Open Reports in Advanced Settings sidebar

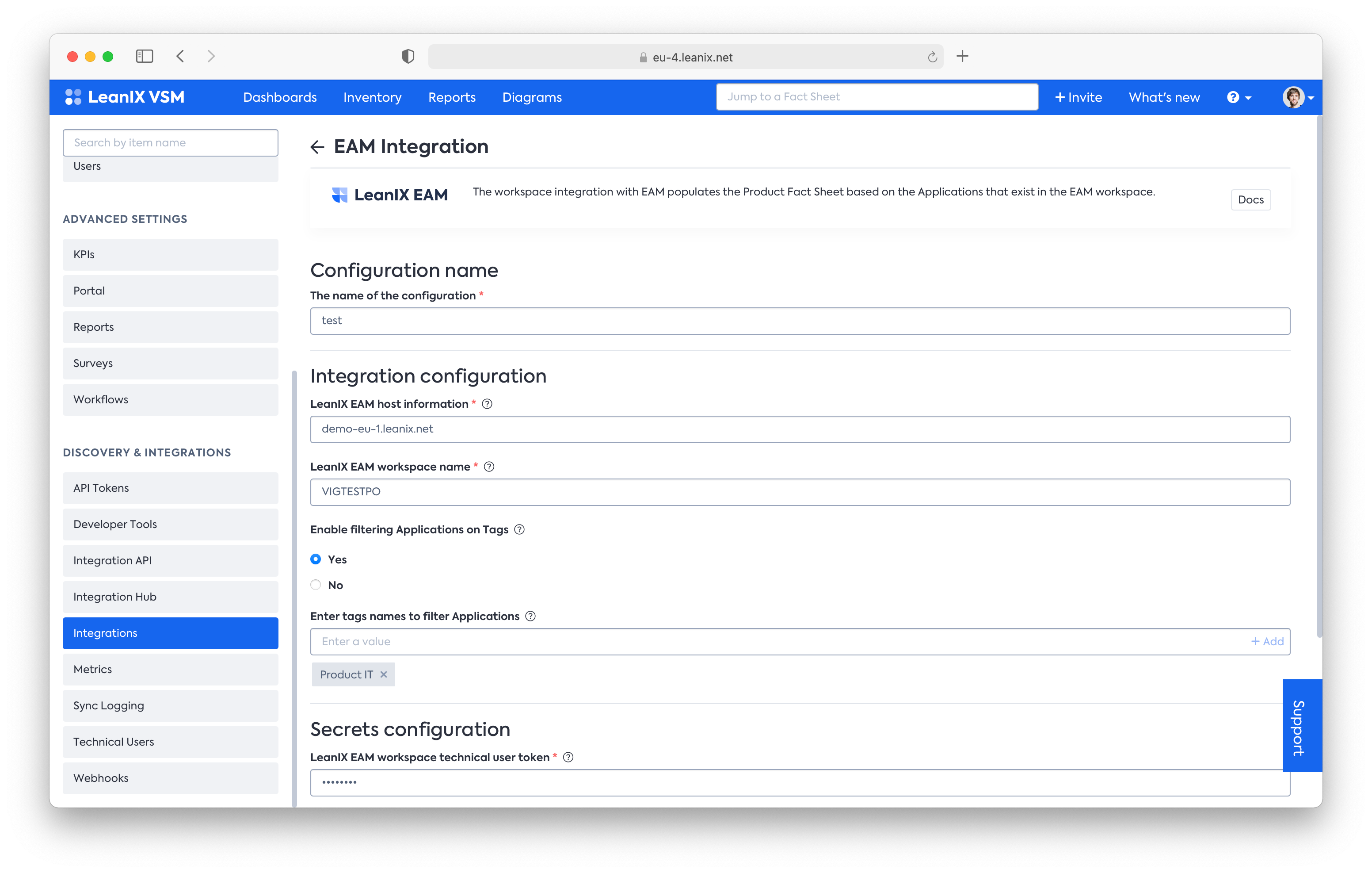tap(170, 327)
